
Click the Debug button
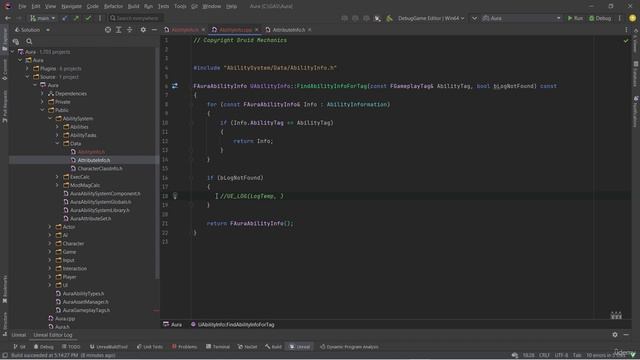click(600, 18)
